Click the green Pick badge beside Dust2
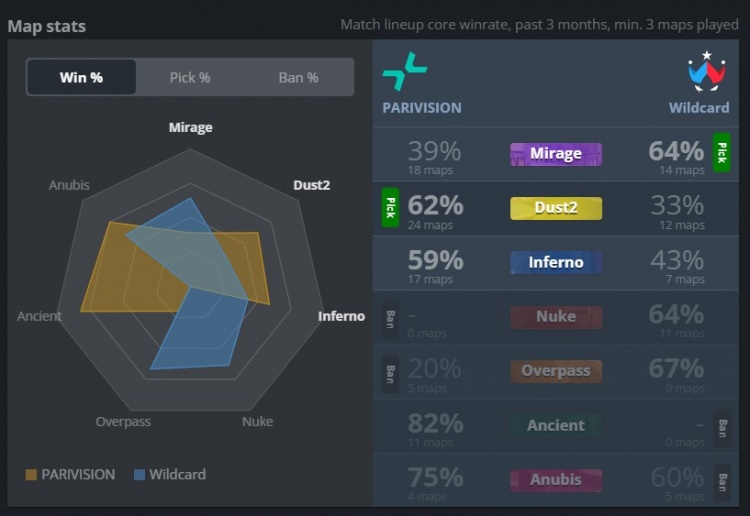750x516 pixels. tap(390, 207)
